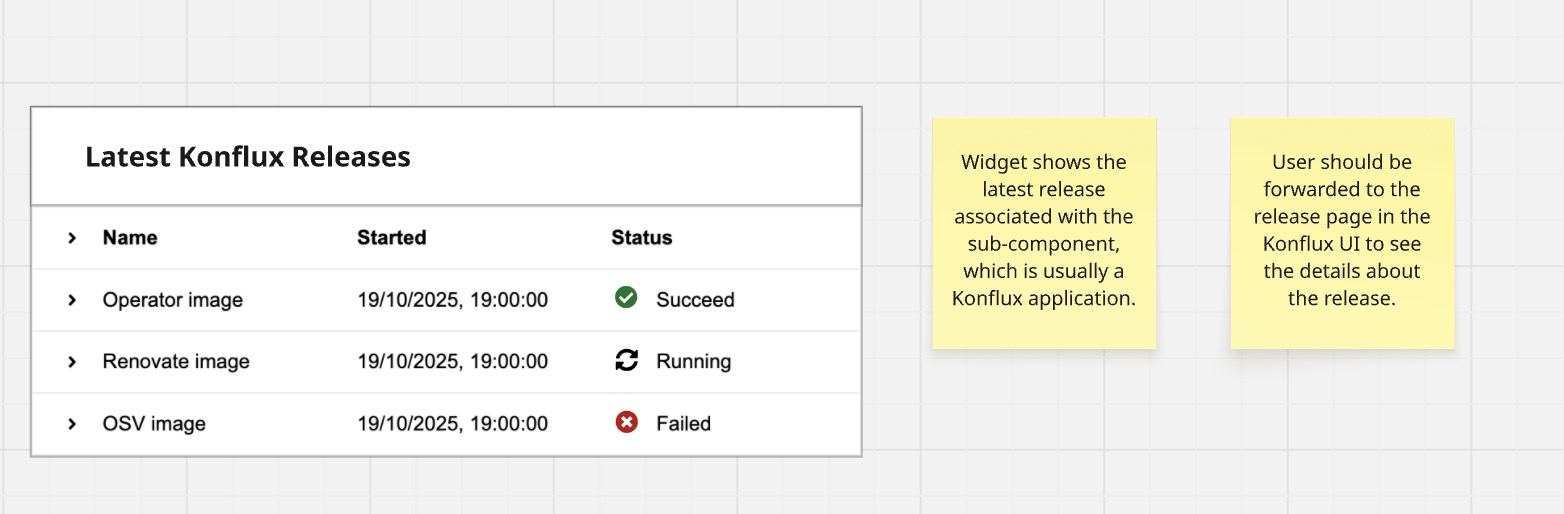Viewport: 1564px width, 514px height.
Task: Sort by the Name column header
Action: (x=130, y=238)
